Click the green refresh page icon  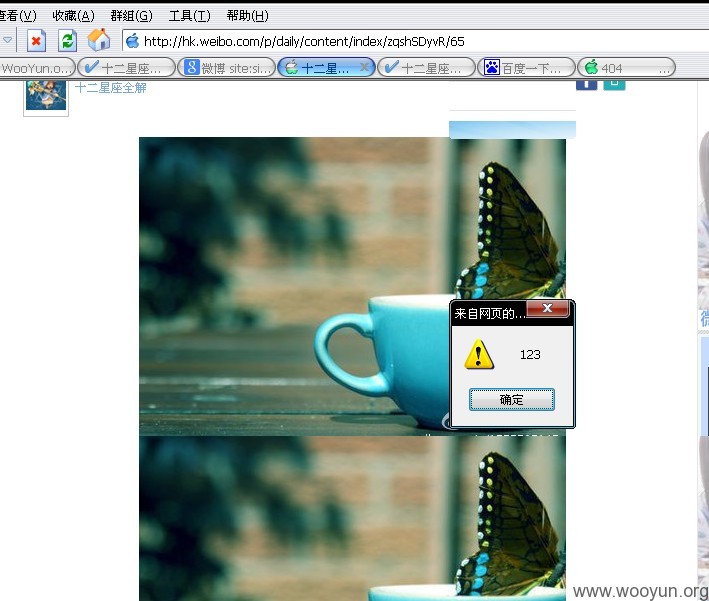click(x=67, y=41)
